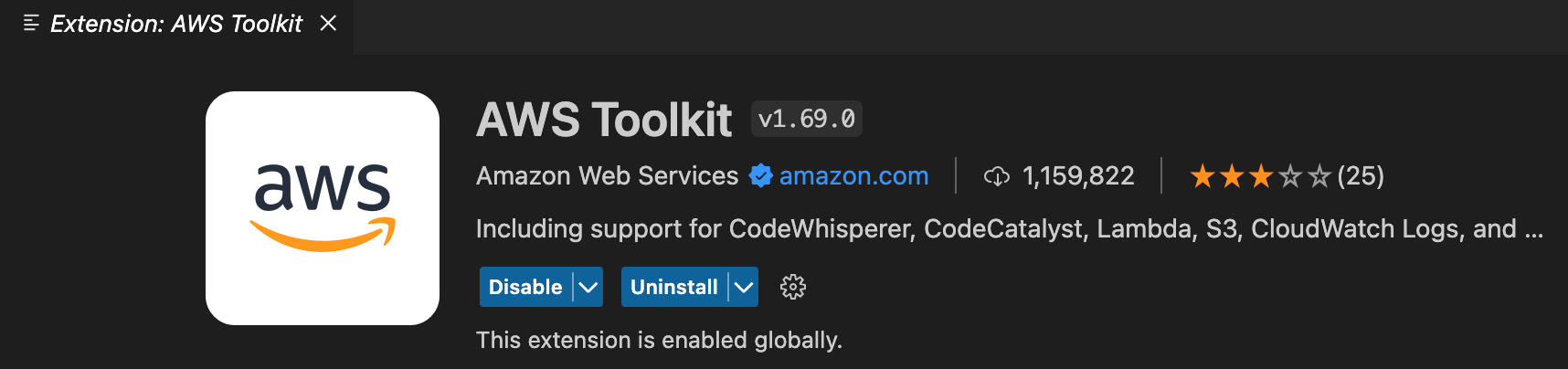The width and height of the screenshot is (1568, 369).
Task: Select the Extension: AWS Toolkit tab
Action: pyautogui.click(x=176, y=24)
